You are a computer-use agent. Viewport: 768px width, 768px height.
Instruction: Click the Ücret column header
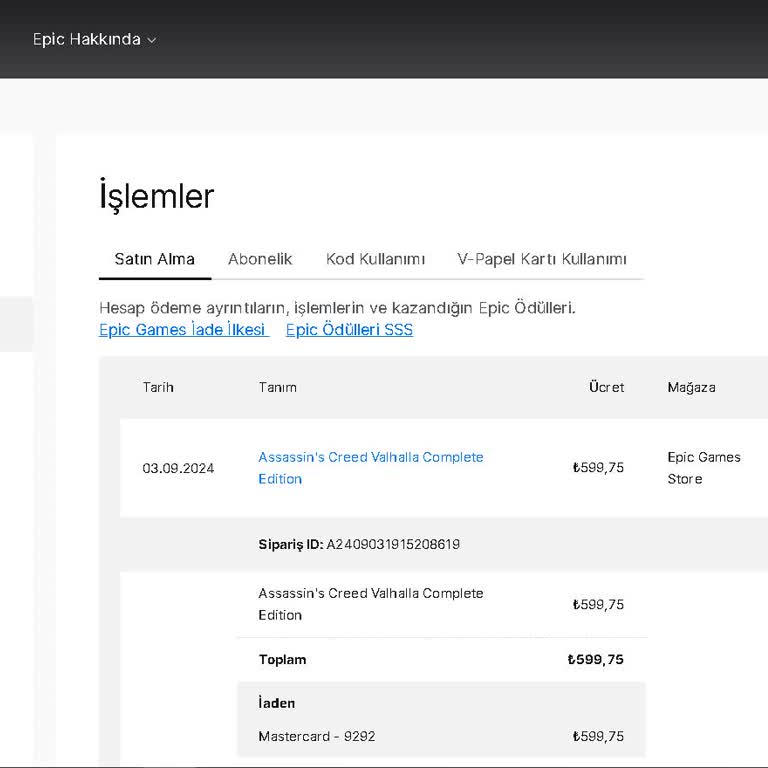(606, 387)
